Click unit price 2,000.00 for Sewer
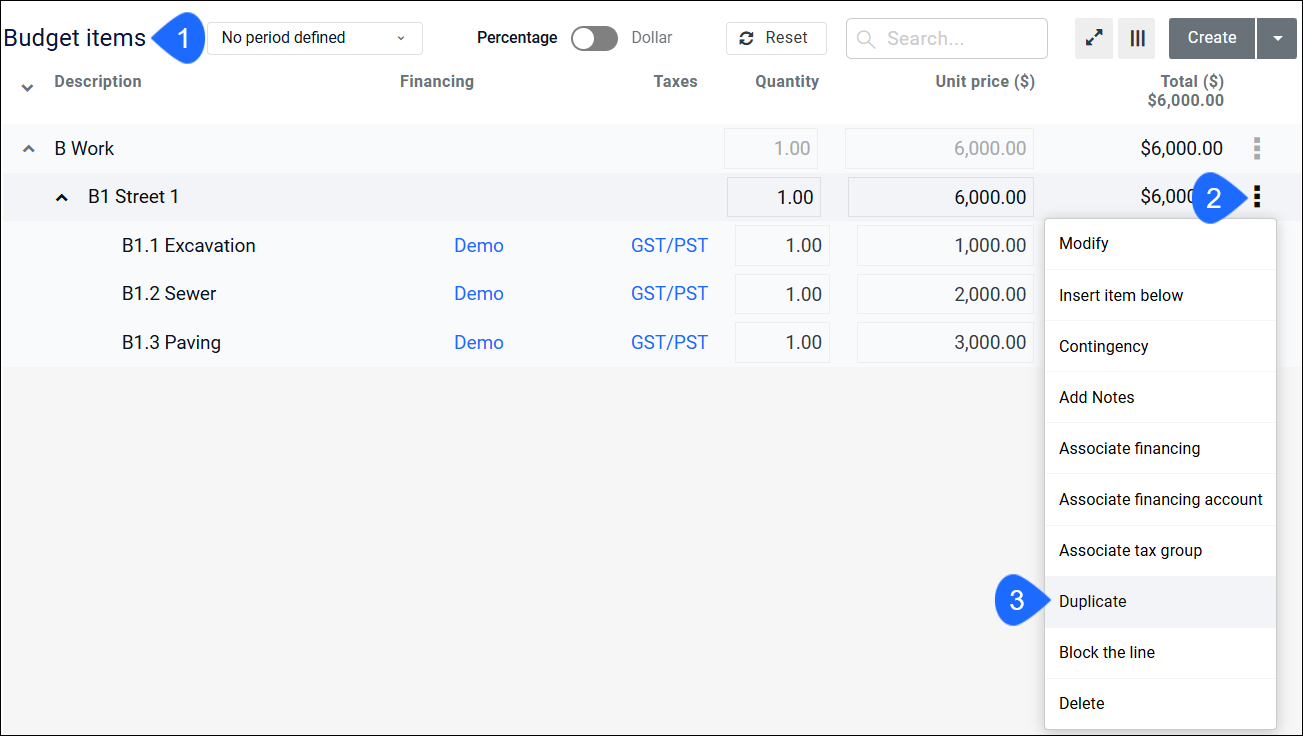This screenshot has height=736, width=1303. [945, 294]
